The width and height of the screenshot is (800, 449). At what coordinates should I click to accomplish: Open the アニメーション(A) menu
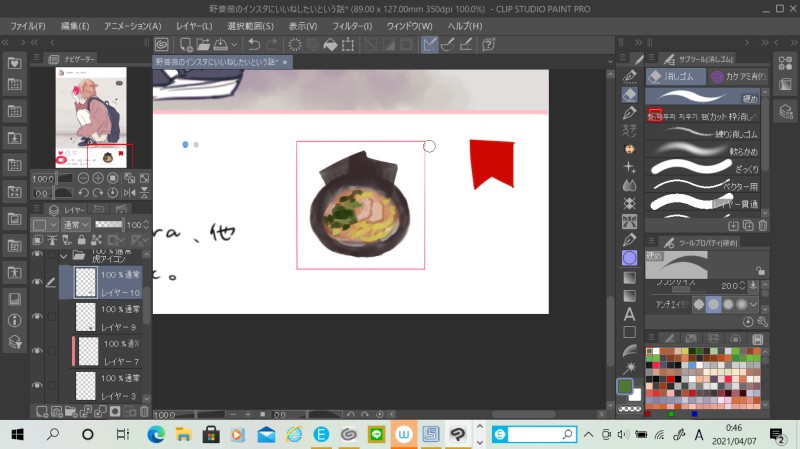click(x=133, y=26)
